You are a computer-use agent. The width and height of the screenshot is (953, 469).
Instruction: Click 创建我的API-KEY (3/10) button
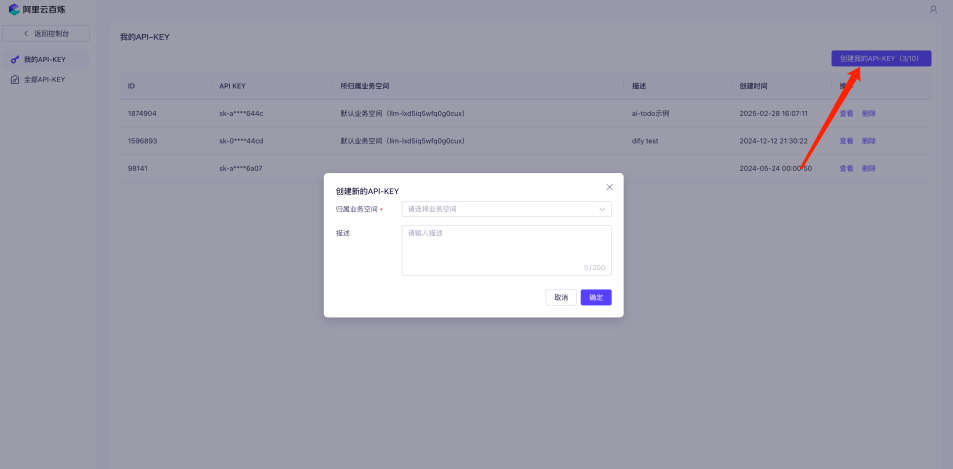[881, 59]
